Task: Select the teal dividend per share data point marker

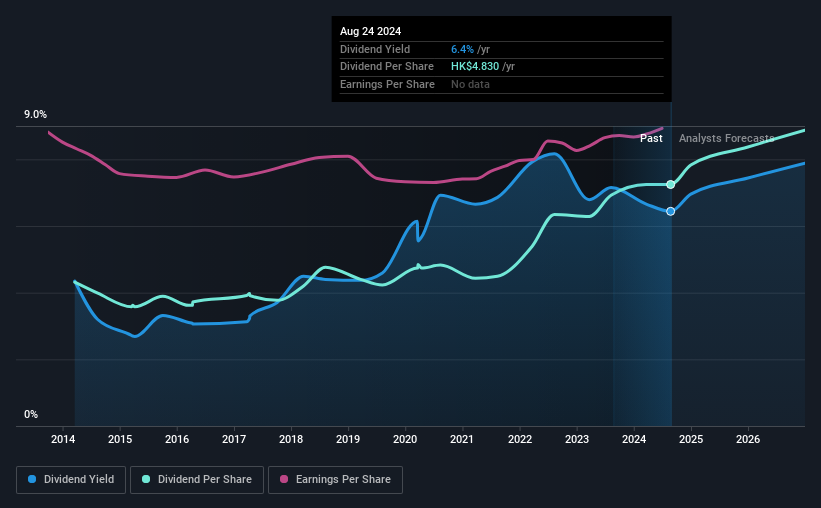Action: (x=670, y=184)
